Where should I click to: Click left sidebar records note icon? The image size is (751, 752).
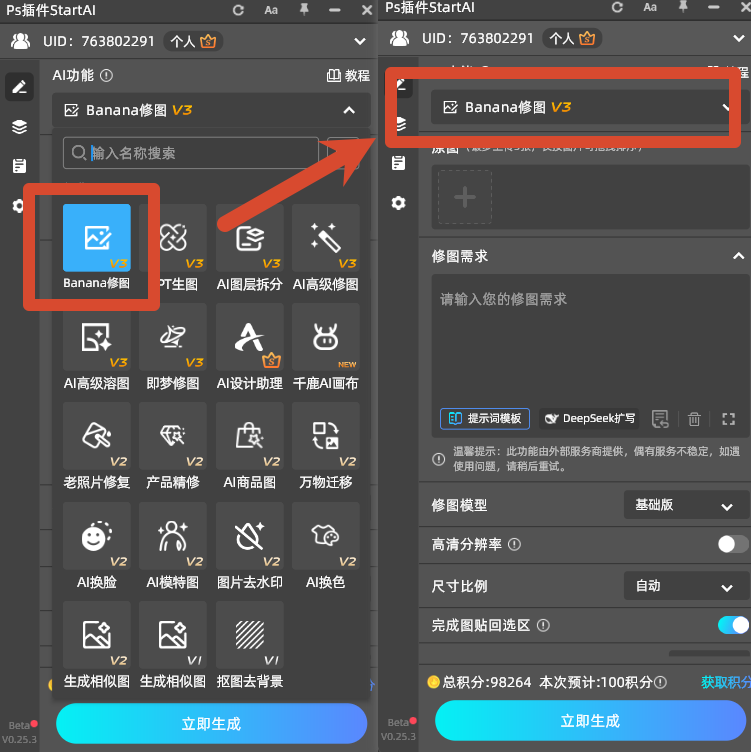19,166
